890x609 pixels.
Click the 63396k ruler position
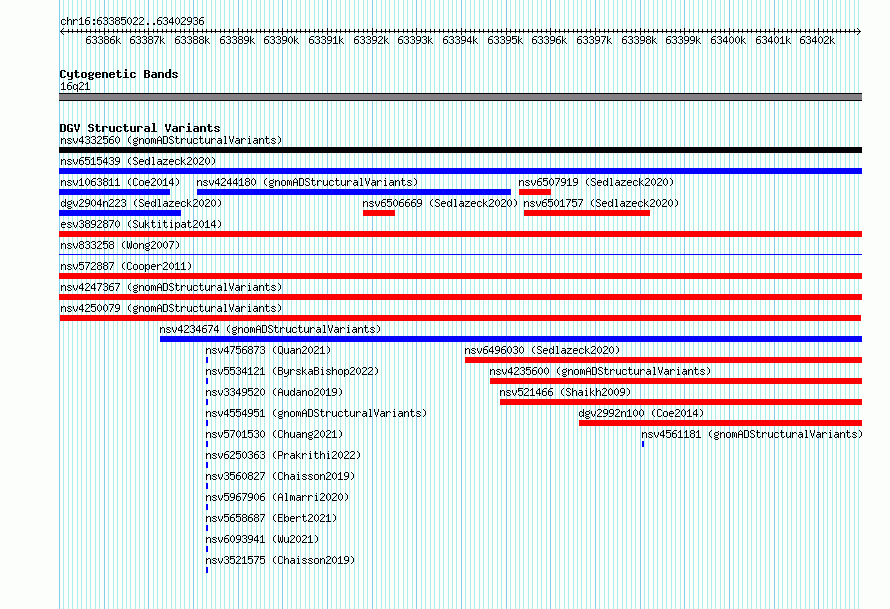tap(549, 40)
